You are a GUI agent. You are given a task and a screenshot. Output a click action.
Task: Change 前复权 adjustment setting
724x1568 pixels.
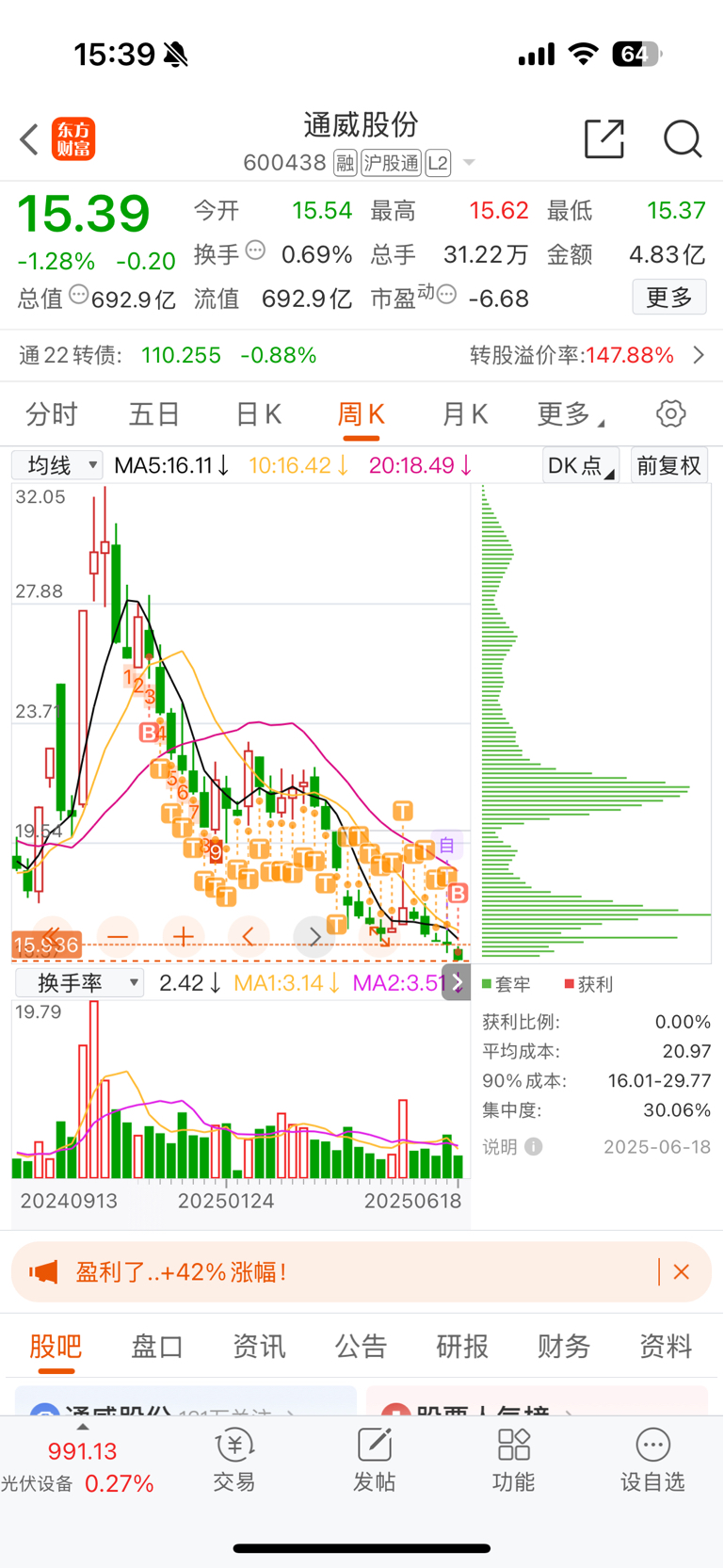[668, 465]
